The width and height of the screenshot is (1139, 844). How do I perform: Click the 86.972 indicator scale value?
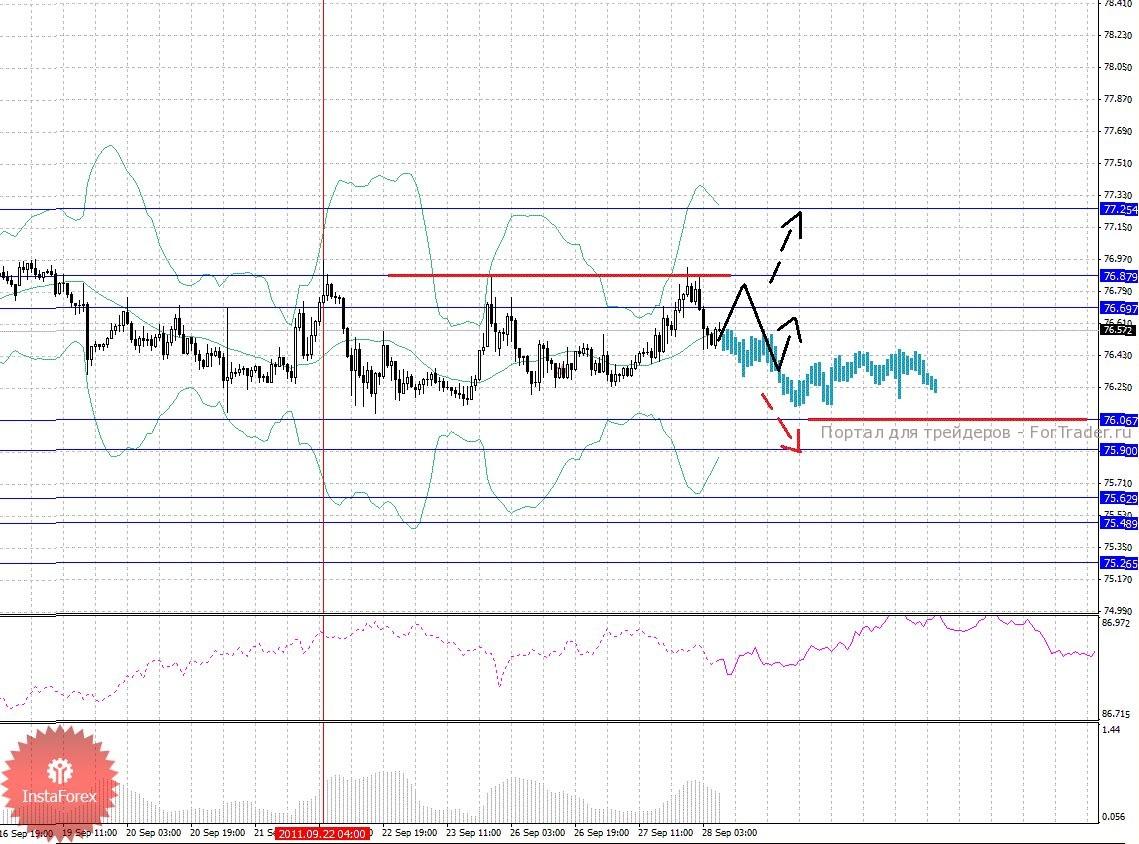1115,623
